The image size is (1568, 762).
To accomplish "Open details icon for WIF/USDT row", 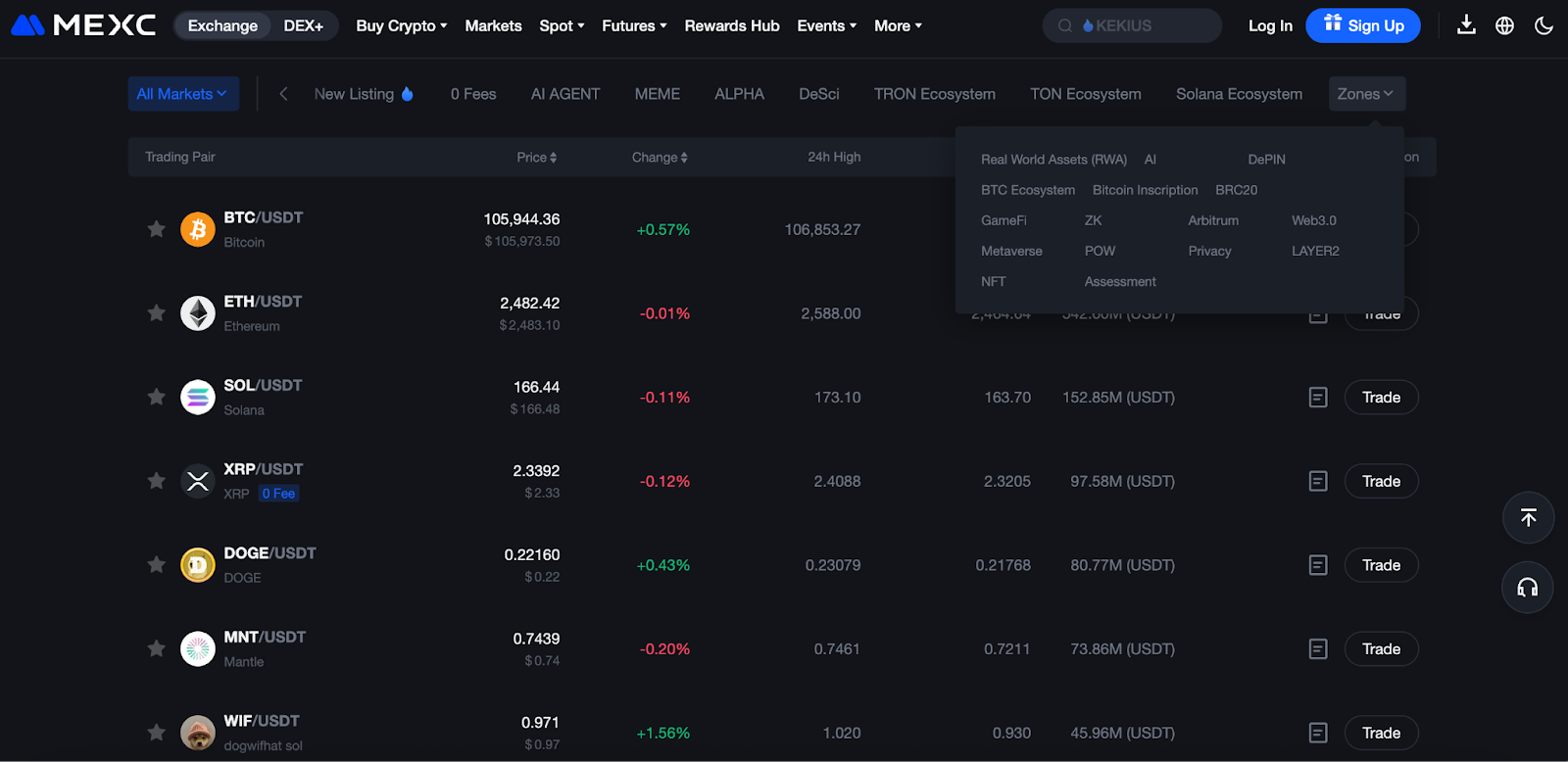I will (1318, 733).
